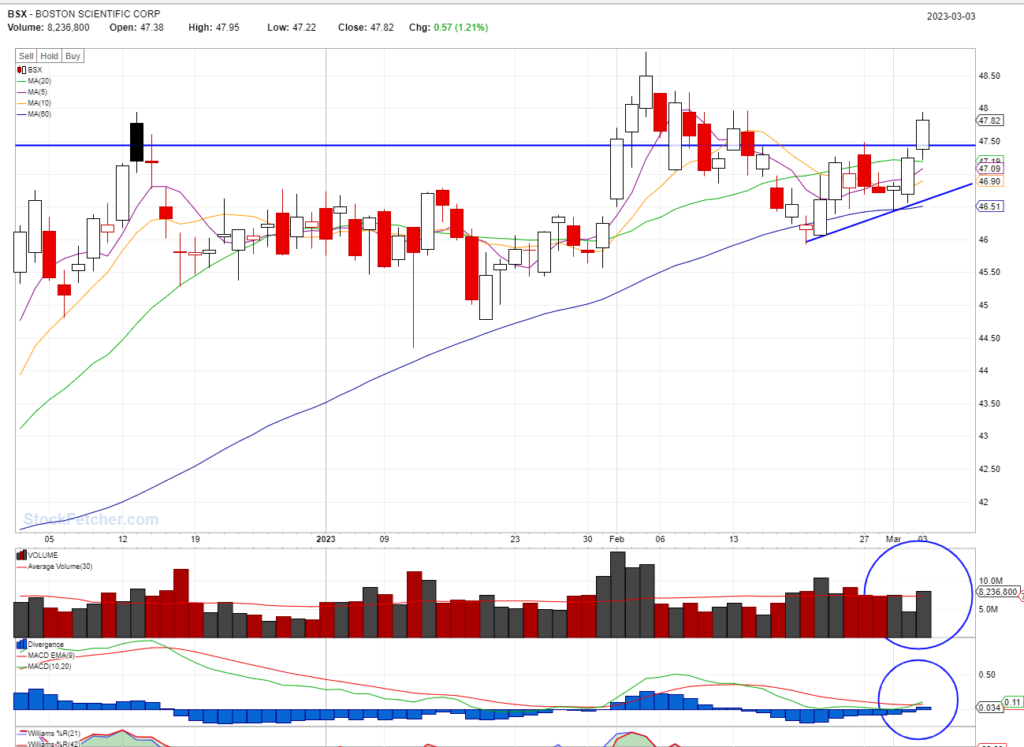Click the tallest volume bar at Feb
Viewport: 1024px width, 747px height.
[617, 594]
